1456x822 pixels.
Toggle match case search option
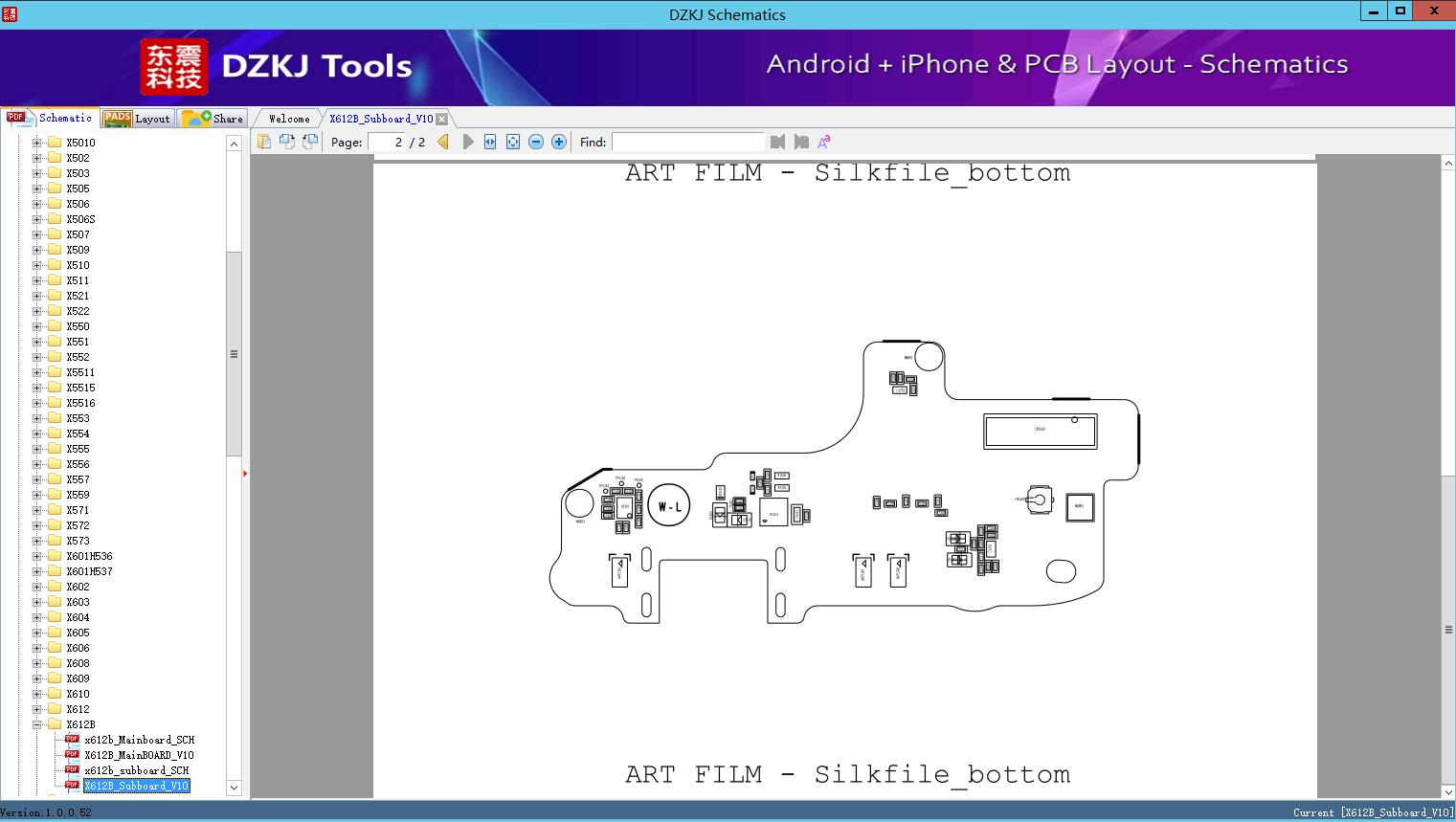point(824,142)
